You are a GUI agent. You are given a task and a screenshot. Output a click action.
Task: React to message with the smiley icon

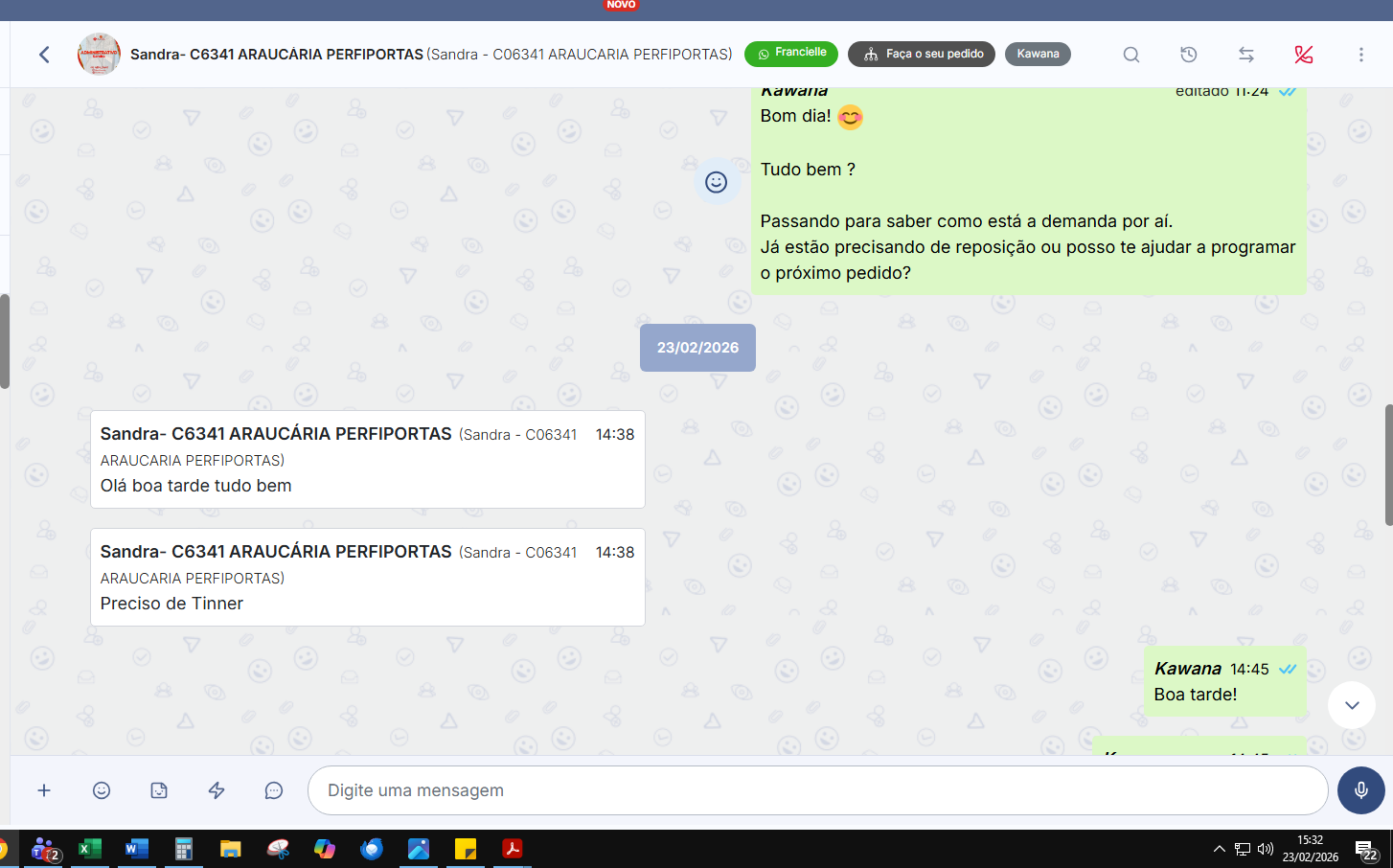(x=716, y=182)
